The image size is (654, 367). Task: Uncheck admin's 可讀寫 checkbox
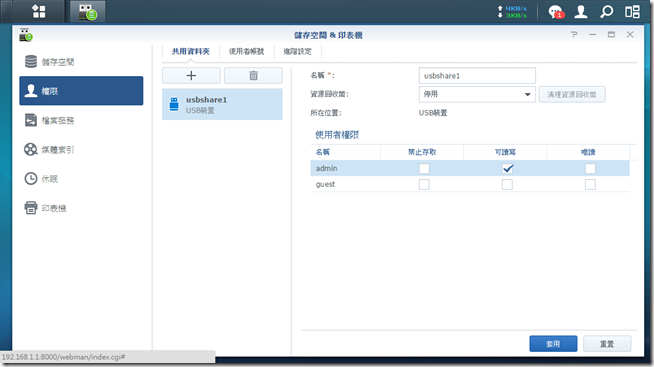click(507, 168)
